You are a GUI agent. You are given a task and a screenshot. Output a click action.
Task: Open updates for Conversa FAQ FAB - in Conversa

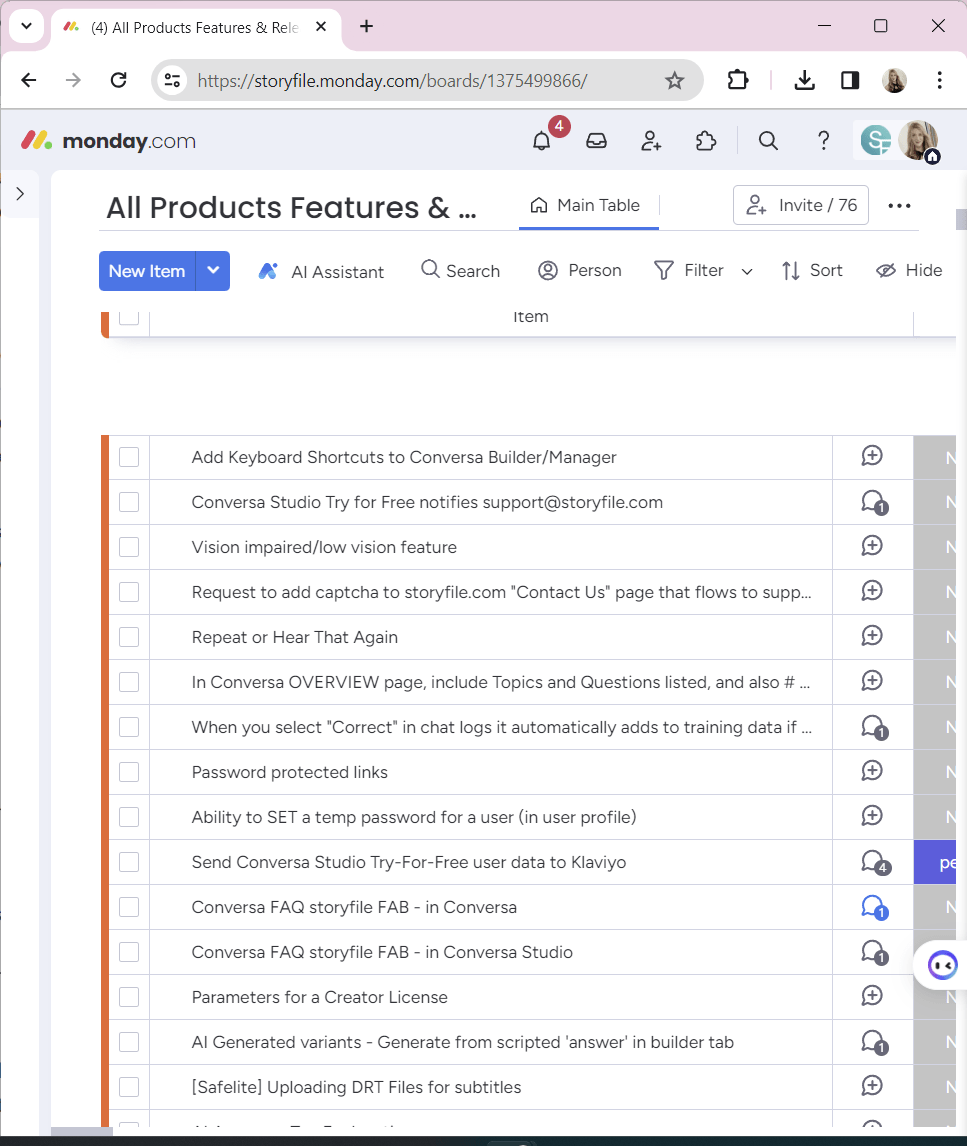(874, 908)
